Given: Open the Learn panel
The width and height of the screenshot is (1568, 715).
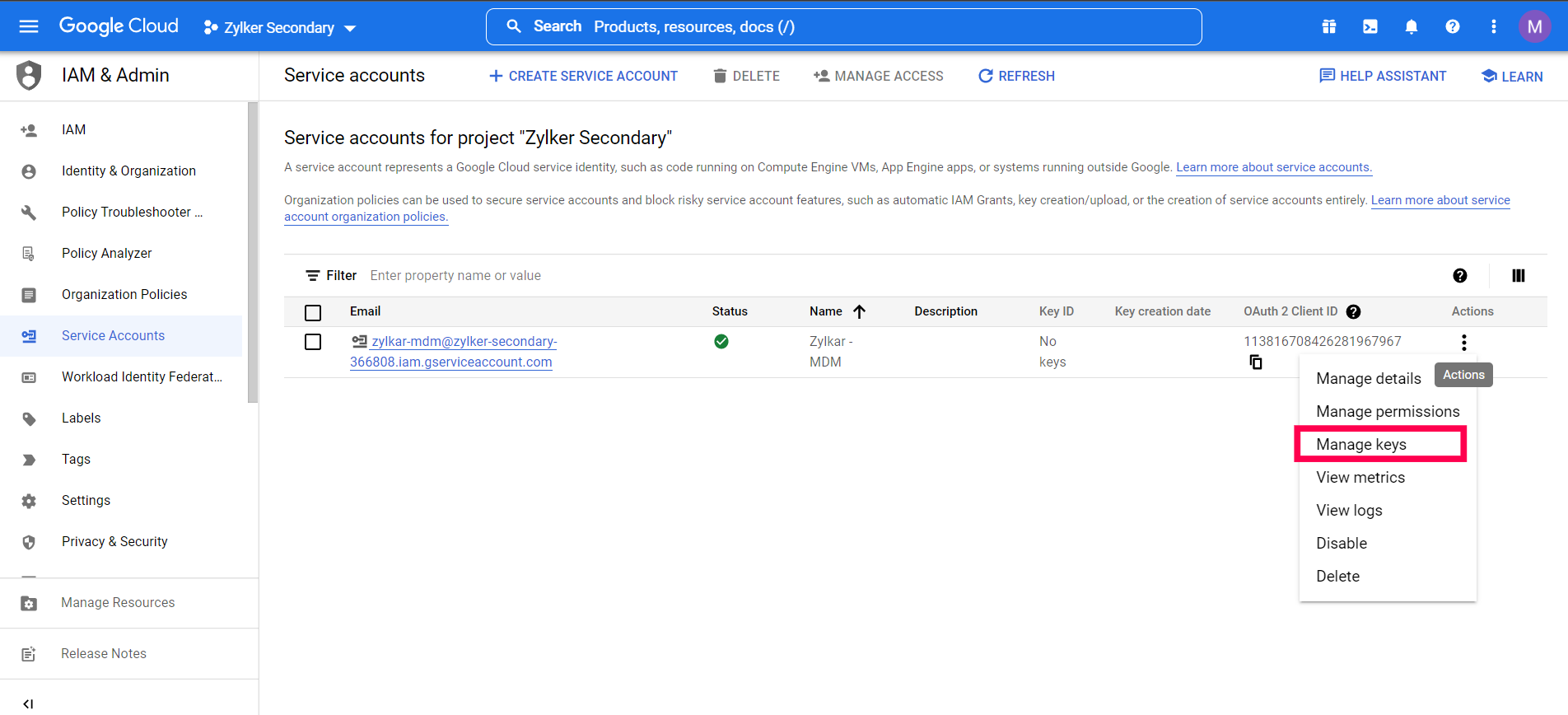Looking at the screenshot, I should (x=1512, y=77).
